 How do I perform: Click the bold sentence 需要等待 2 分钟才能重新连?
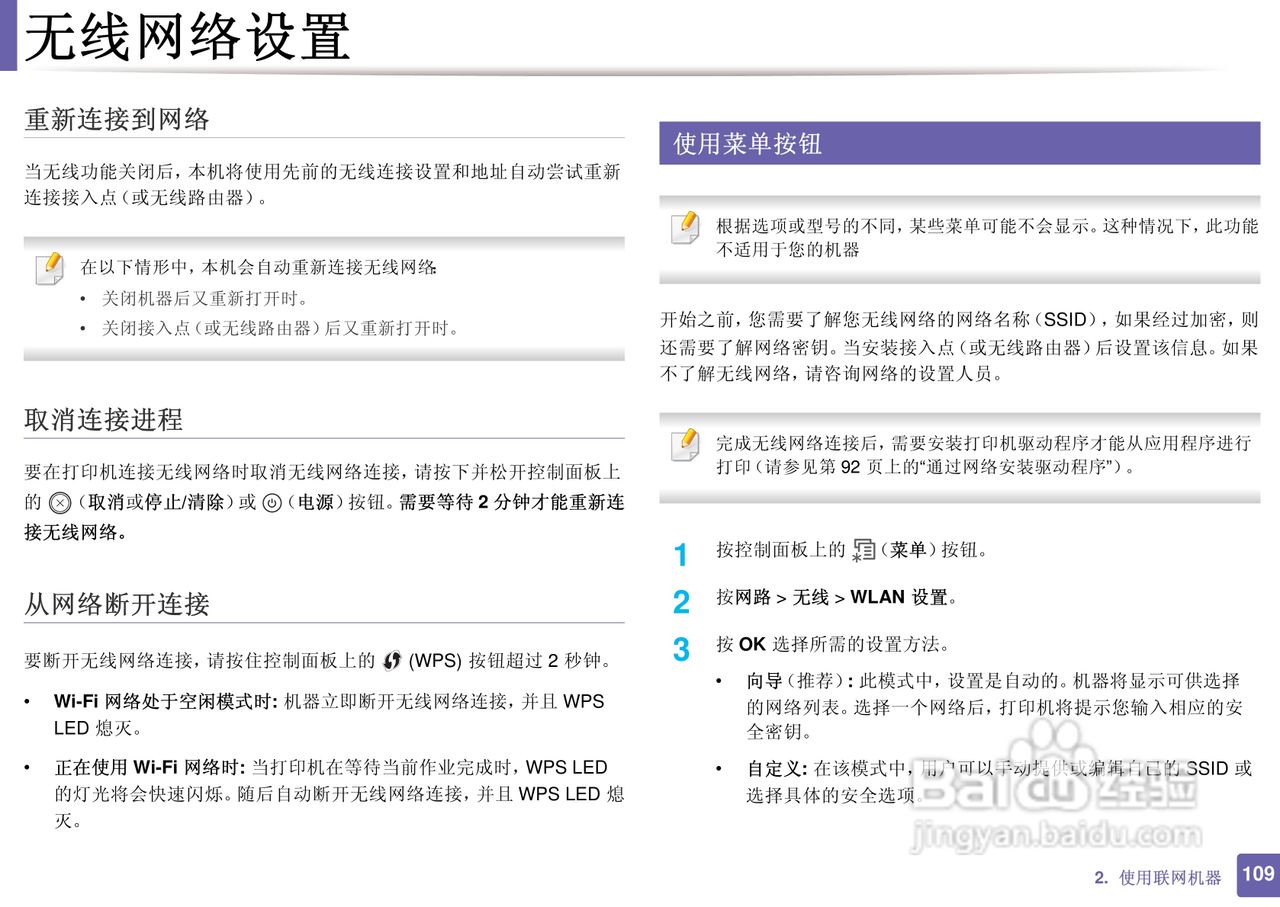(512, 502)
